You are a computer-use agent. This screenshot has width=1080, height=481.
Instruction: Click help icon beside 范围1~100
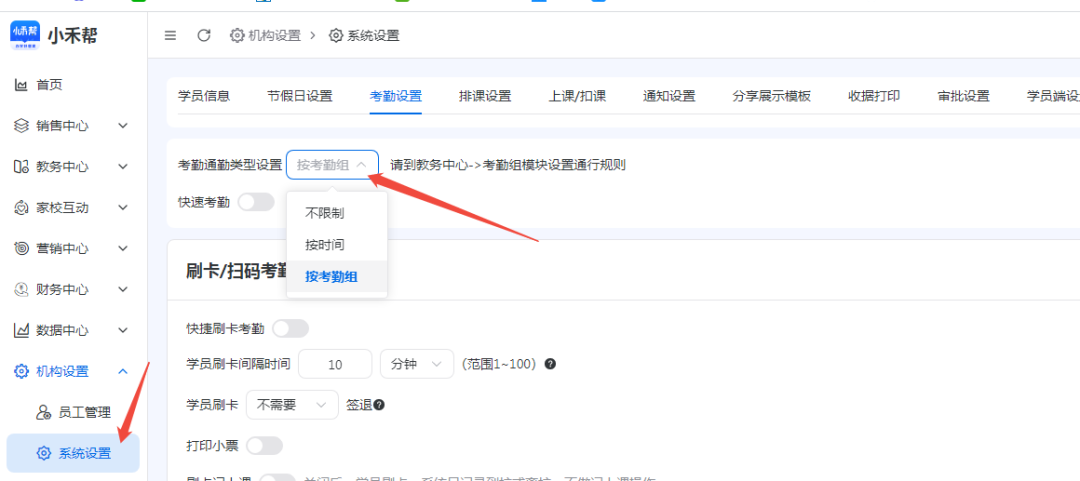pyautogui.click(x=550, y=364)
